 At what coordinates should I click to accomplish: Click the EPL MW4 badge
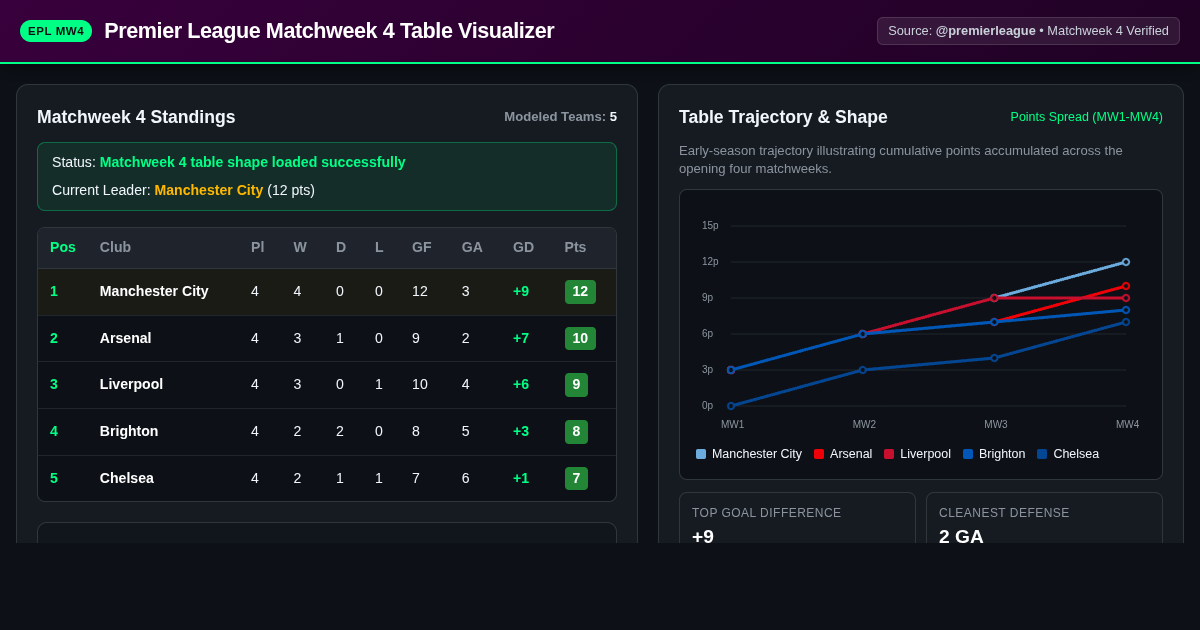click(56, 31)
